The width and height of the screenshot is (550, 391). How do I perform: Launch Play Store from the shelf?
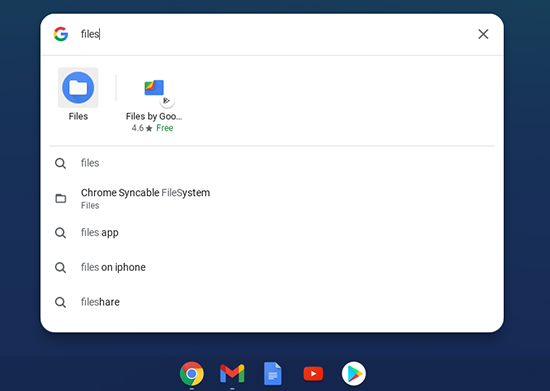point(354,373)
